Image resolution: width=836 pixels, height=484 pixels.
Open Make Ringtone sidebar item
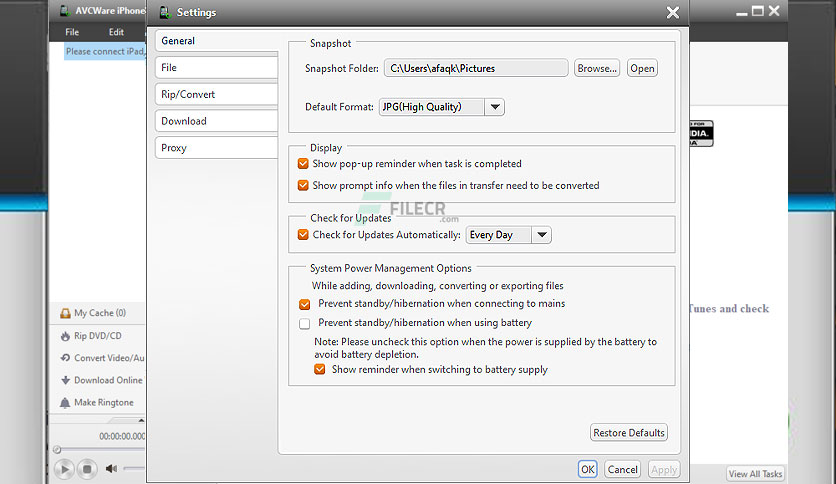[99, 402]
